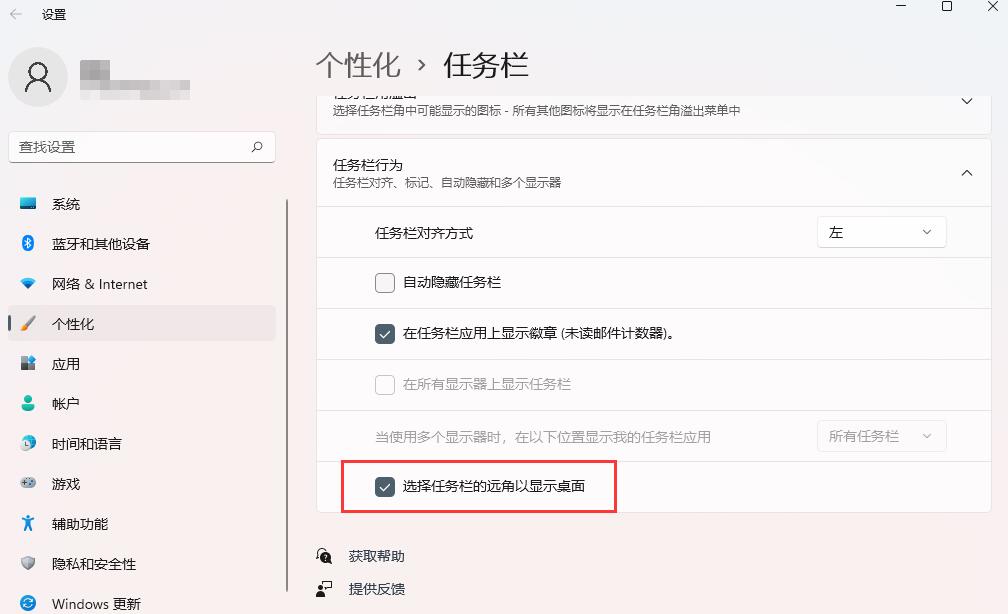Uncheck 在任务栏应用上显示徽章 checkbox
Viewport: 1008px width, 614px height.
tap(384, 334)
